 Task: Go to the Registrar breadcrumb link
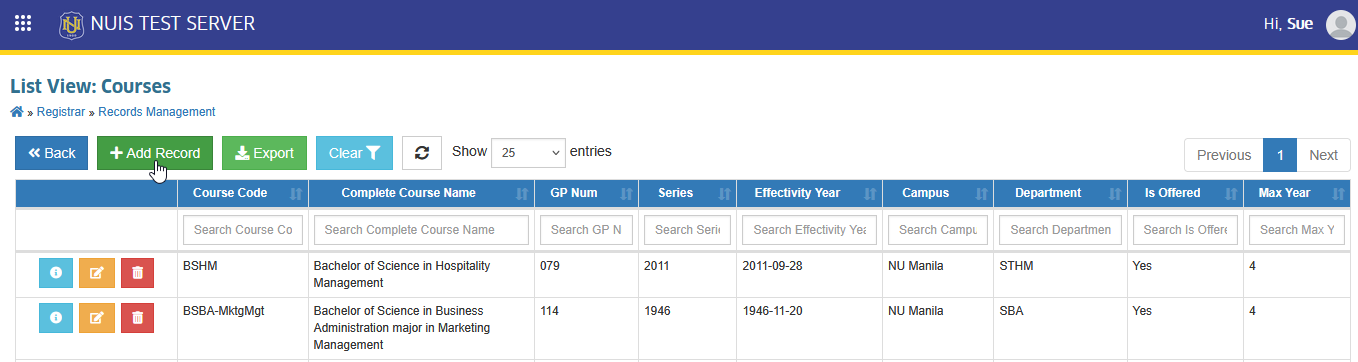coord(60,112)
